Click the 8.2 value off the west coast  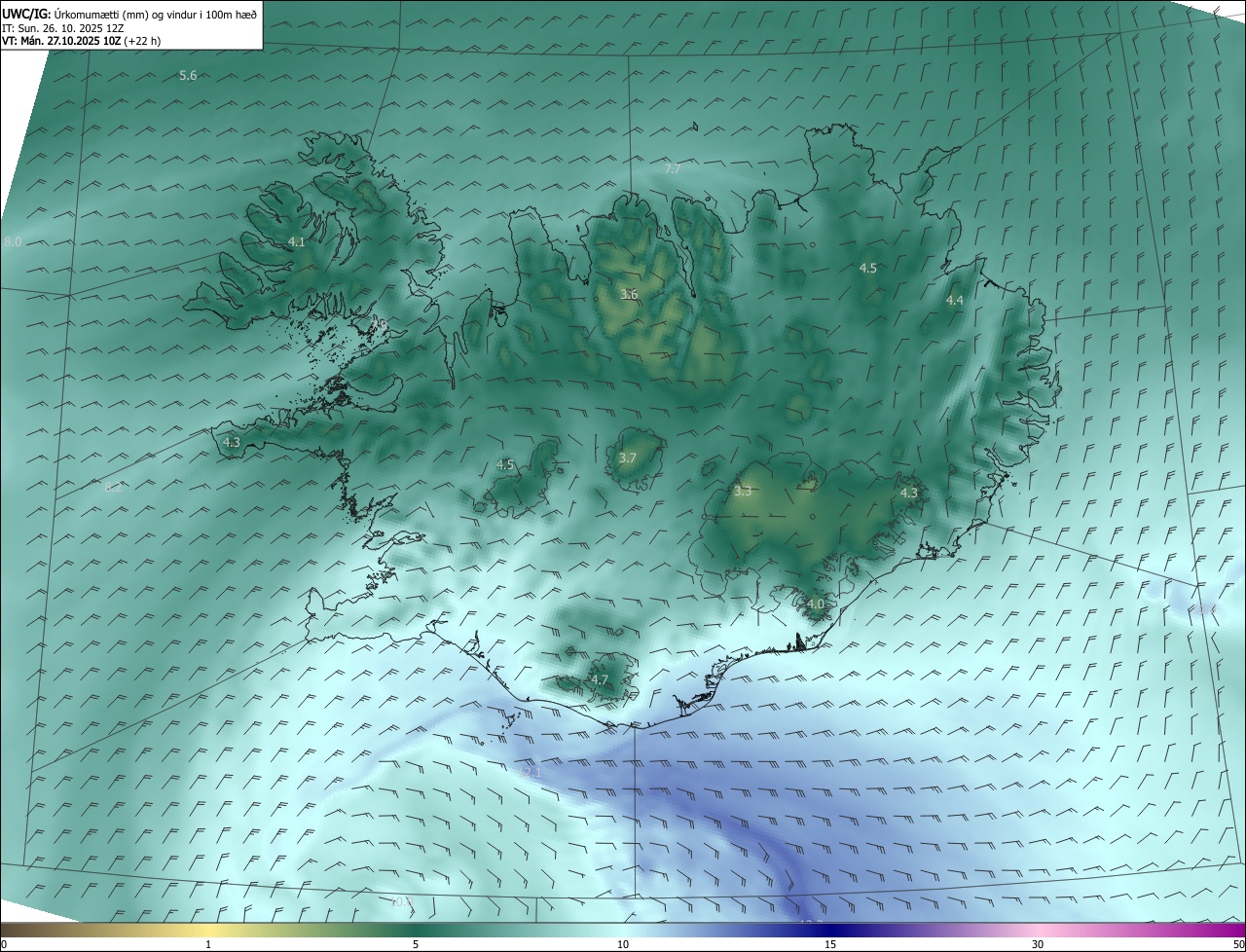click(x=113, y=488)
